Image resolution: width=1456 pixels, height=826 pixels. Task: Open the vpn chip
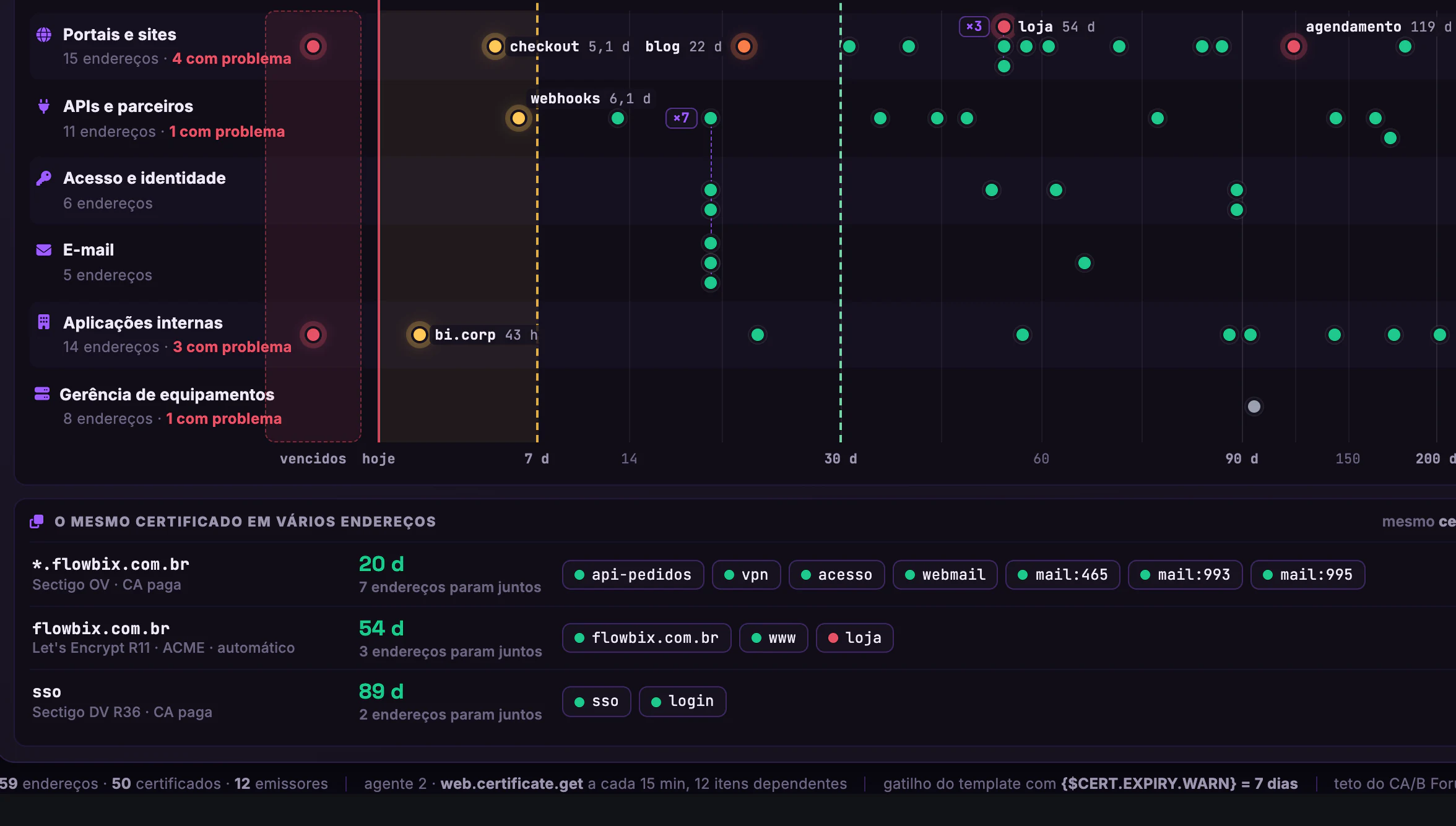[747, 575]
